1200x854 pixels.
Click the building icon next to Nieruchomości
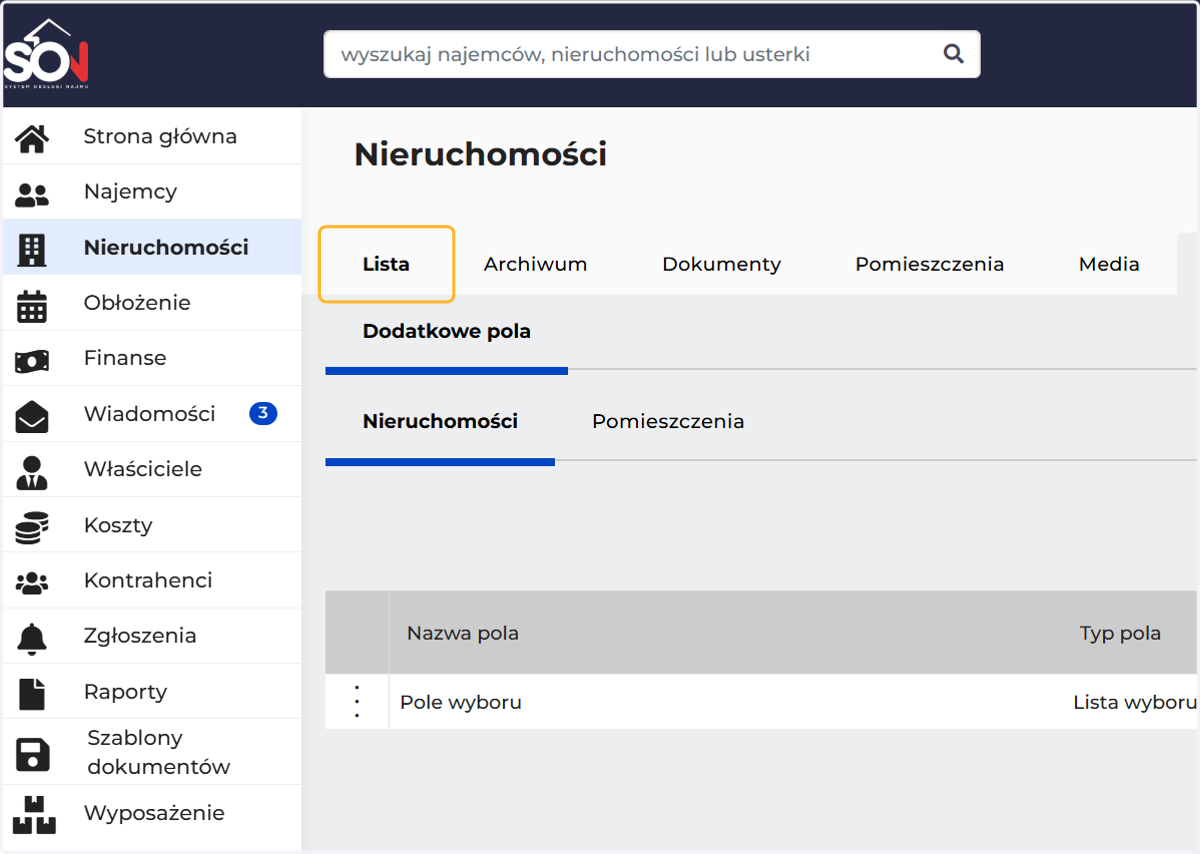pos(32,249)
